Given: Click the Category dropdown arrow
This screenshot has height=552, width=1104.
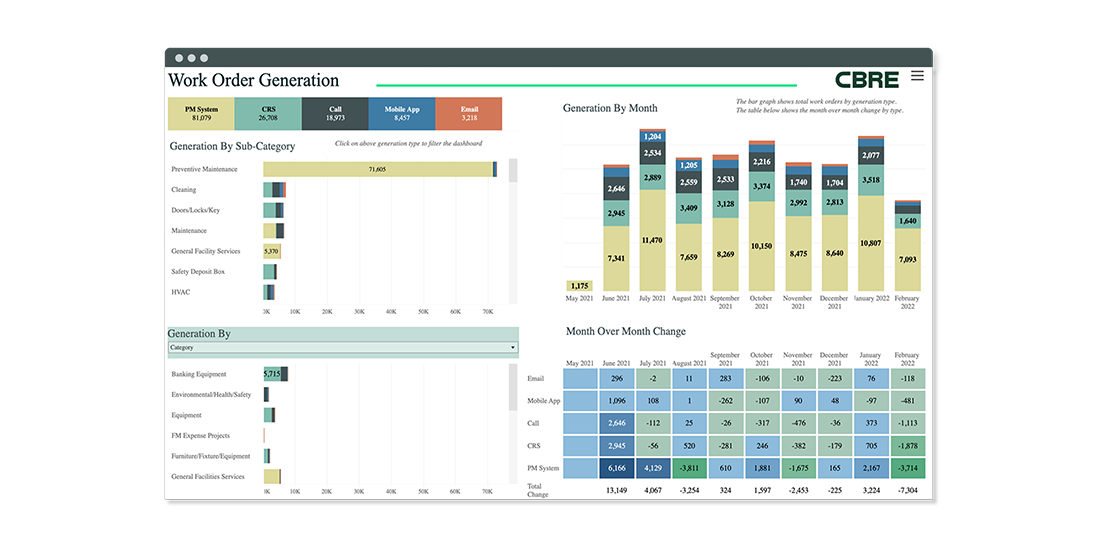Looking at the screenshot, I should pyautogui.click(x=513, y=348).
